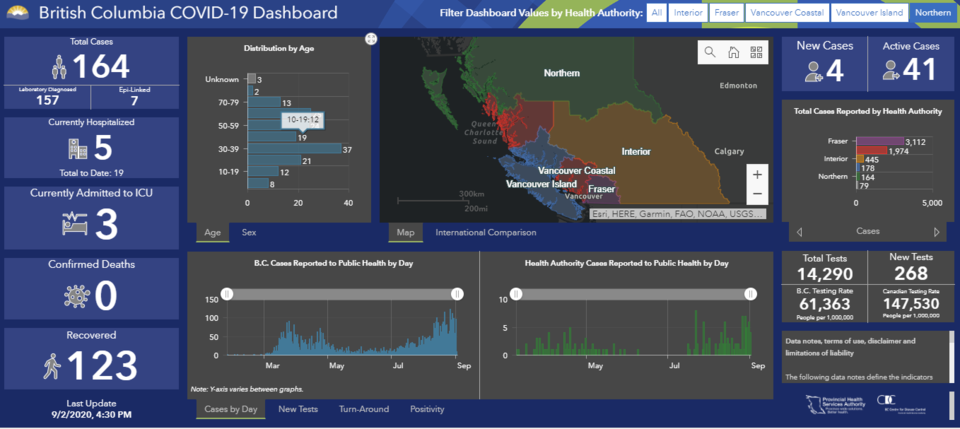Click the 70-79 age bar

click(x=264, y=102)
